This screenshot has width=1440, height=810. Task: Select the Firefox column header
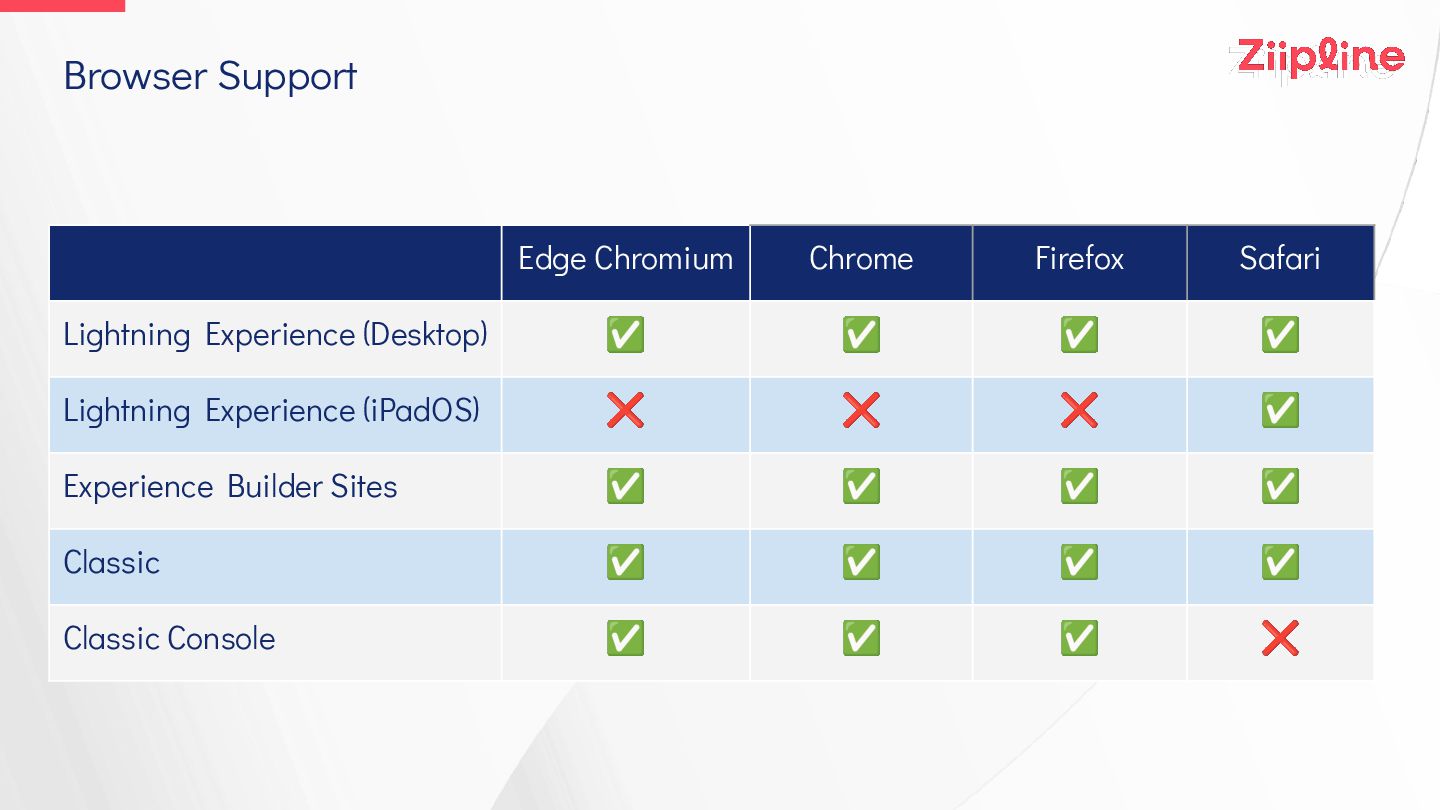(x=1079, y=259)
